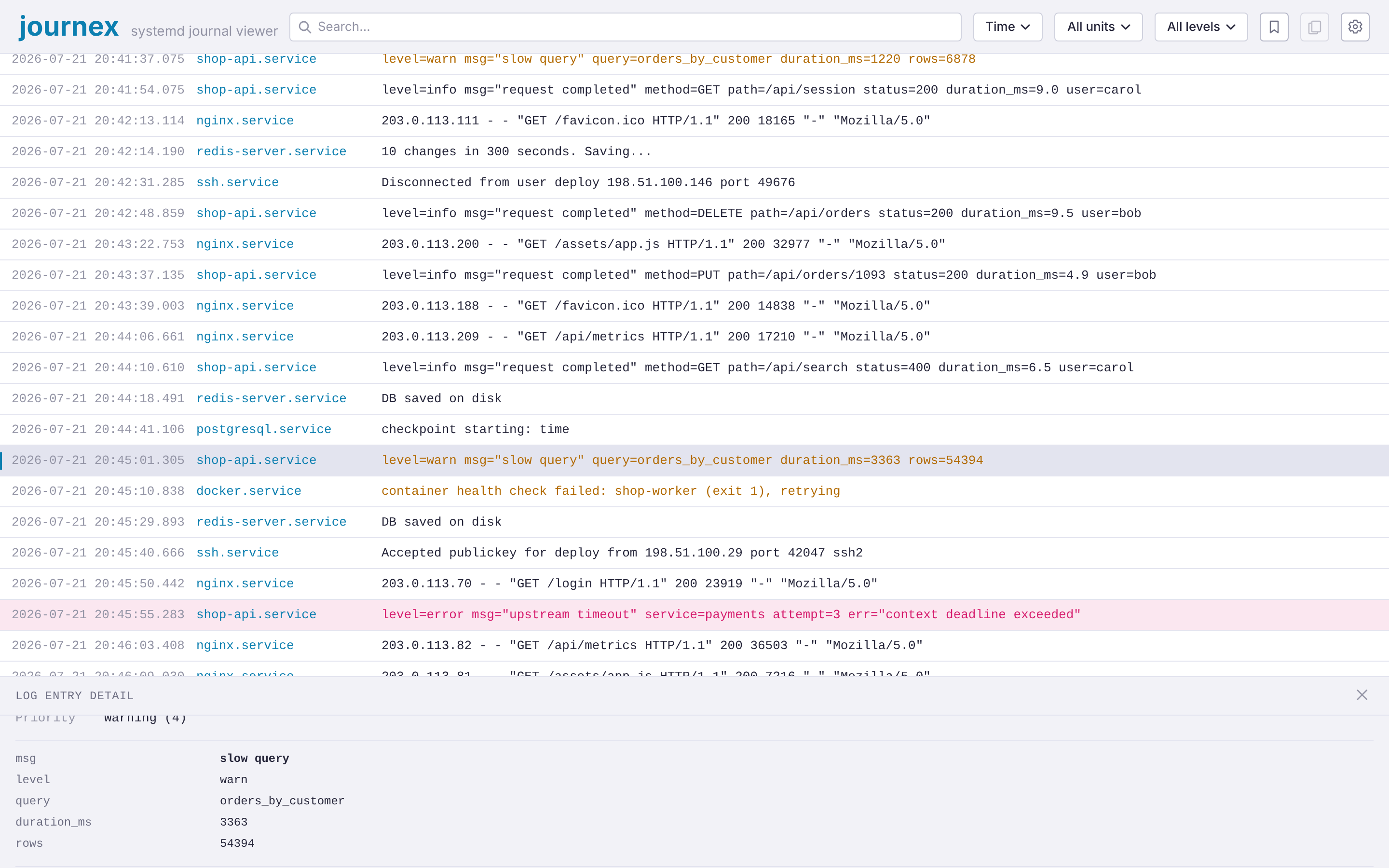
Task: Select the GET /api/search status=400 row
Action: [x=694, y=368]
